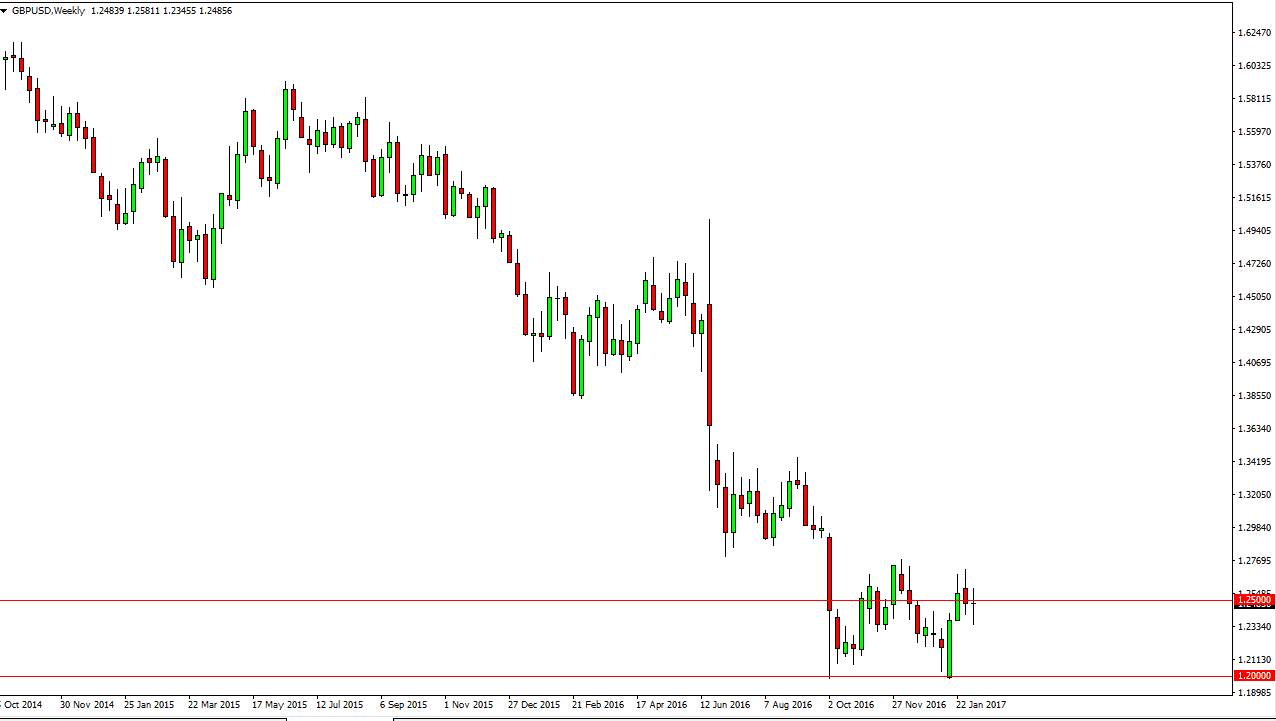Click the 1.47260 price axis label
The height and width of the screenshot is (721, 1276).
[x=1254, y=264]
